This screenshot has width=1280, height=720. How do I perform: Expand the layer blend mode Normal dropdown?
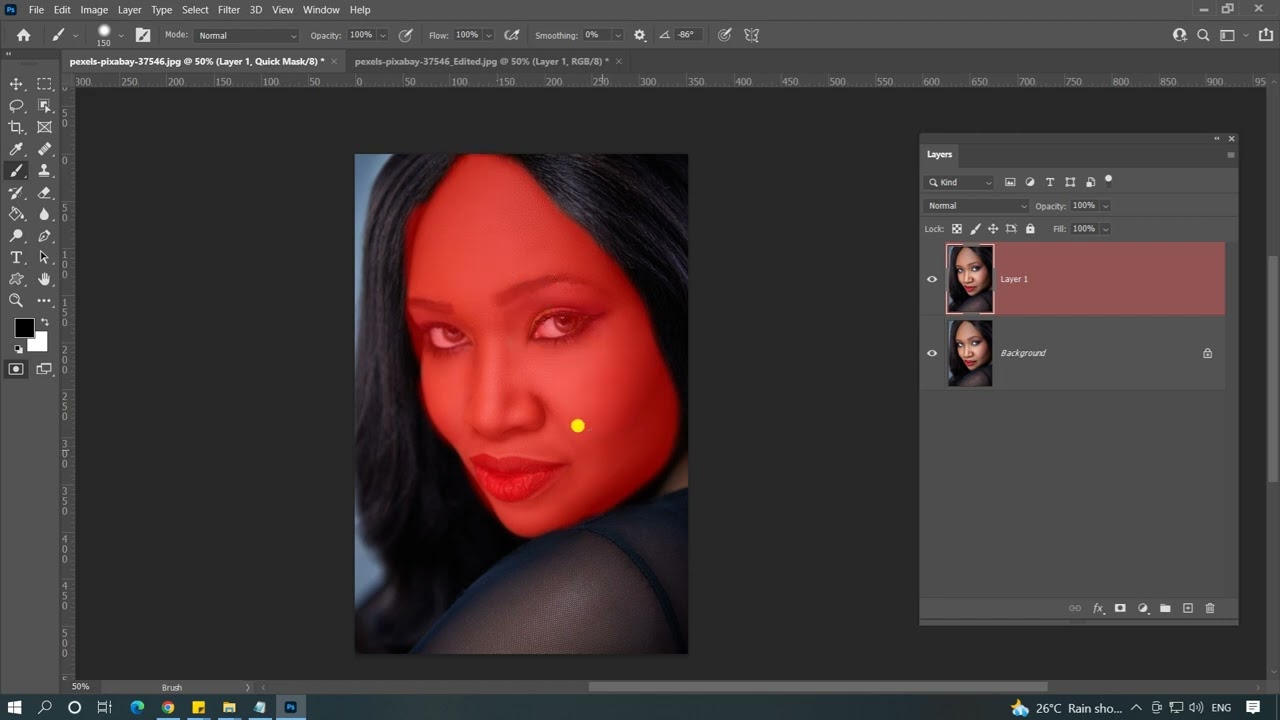click(976, 206)
